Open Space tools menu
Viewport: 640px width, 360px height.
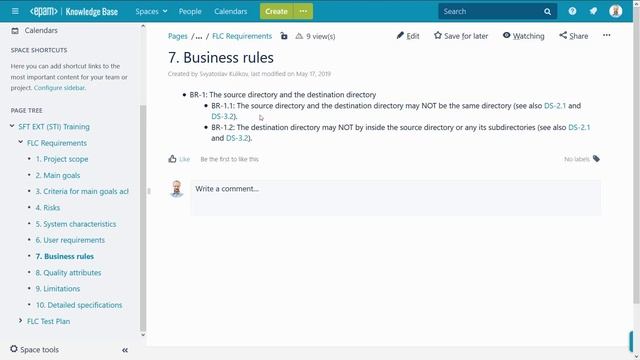coord(34,349)
